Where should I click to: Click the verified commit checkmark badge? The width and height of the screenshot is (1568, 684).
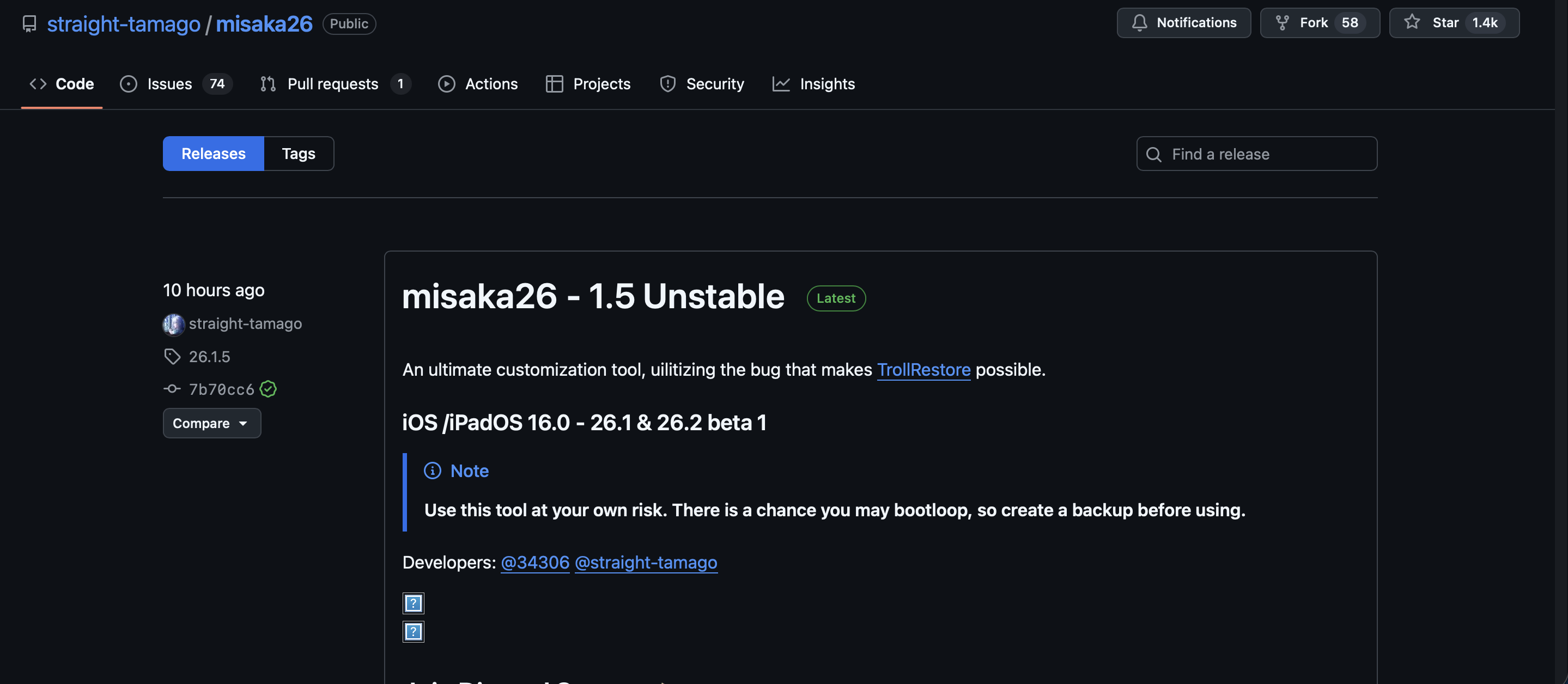click(x=268, y=389)
